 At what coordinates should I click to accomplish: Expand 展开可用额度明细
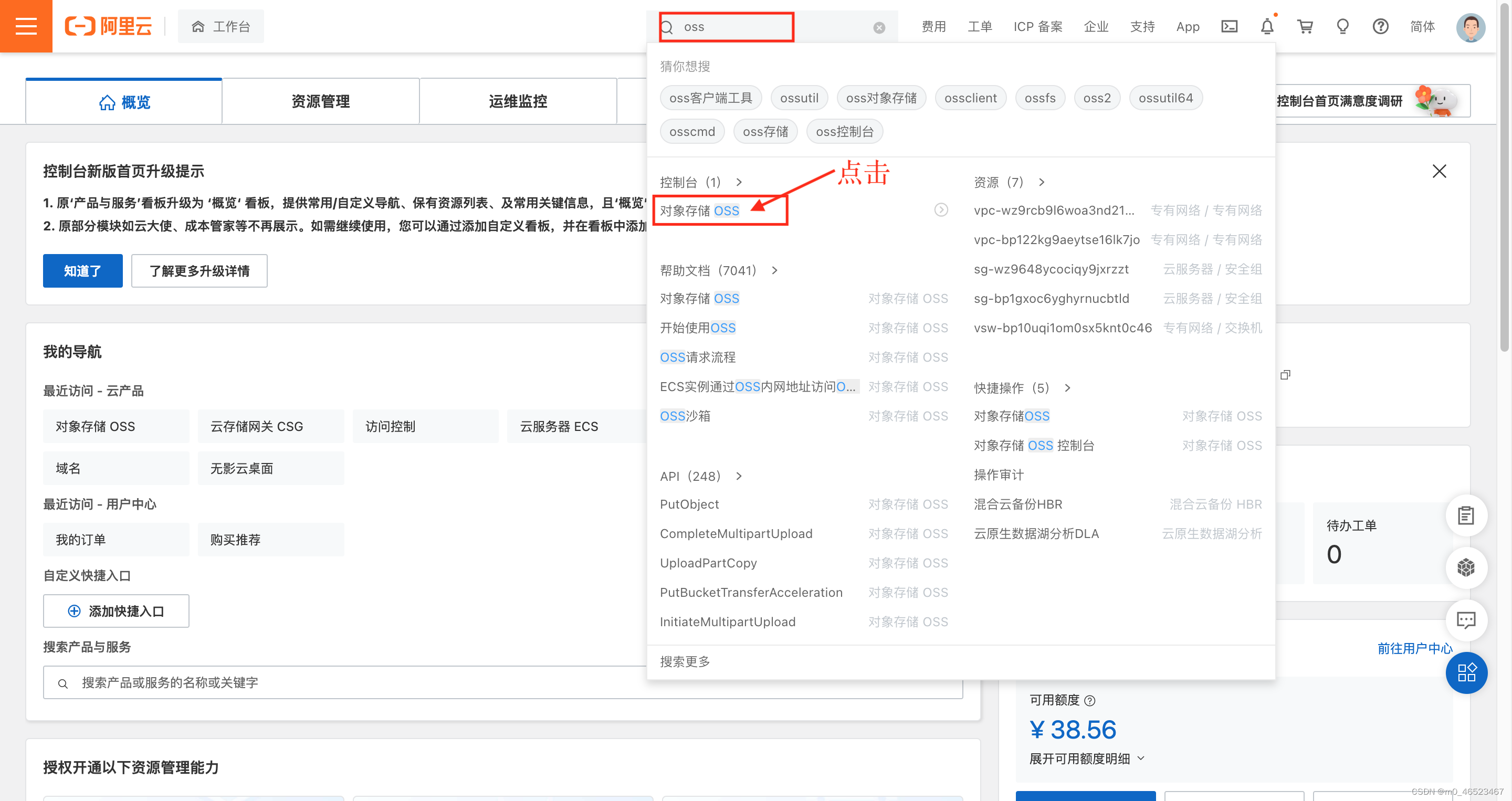[x=1086, y=758]
